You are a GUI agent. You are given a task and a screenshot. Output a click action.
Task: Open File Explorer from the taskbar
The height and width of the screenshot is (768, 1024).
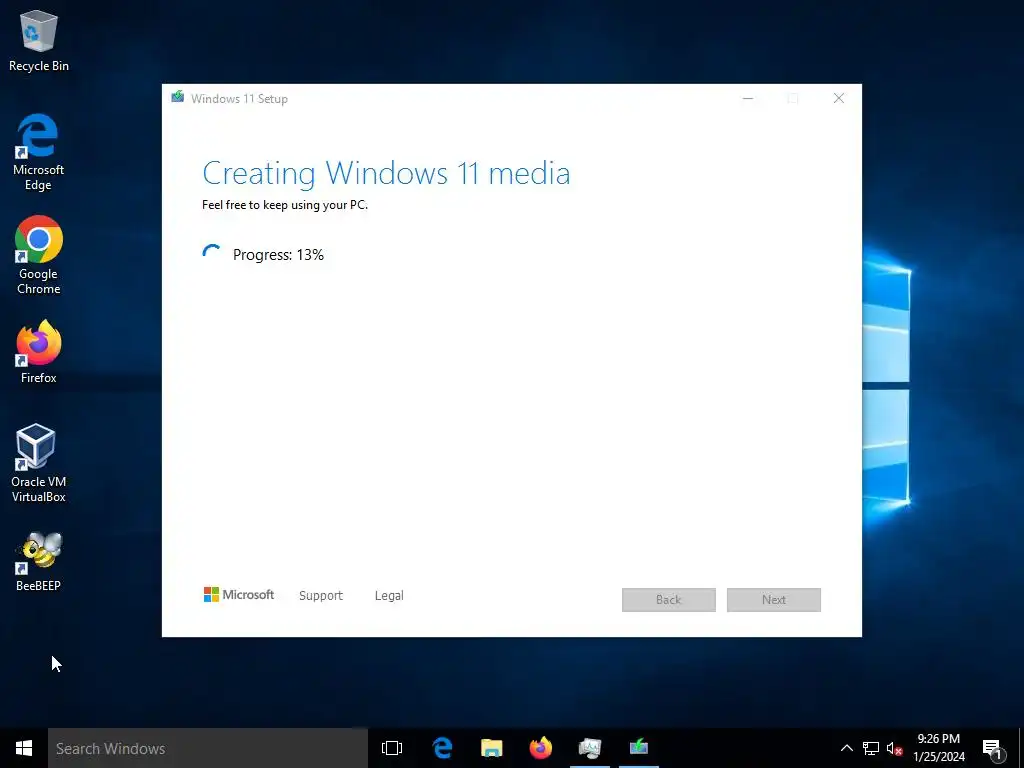(x=492, y=748)
